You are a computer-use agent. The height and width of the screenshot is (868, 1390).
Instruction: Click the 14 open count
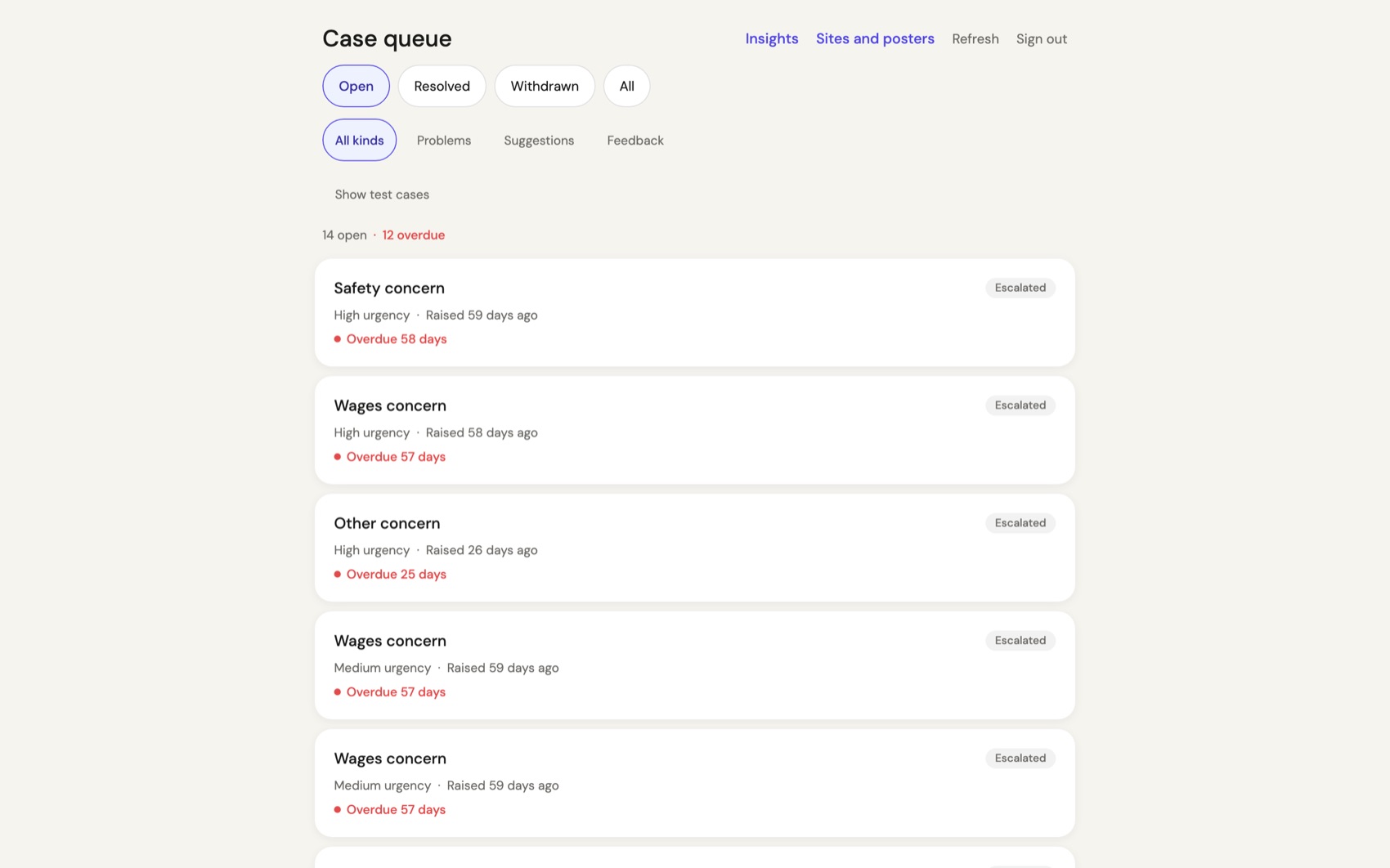[x=344, y=235]
